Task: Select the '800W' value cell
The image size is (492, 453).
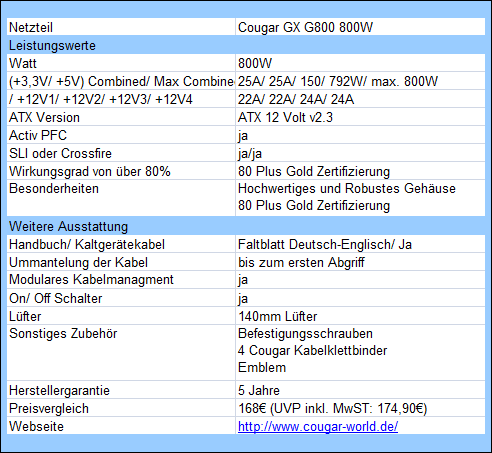Action: tap(360, 63)
